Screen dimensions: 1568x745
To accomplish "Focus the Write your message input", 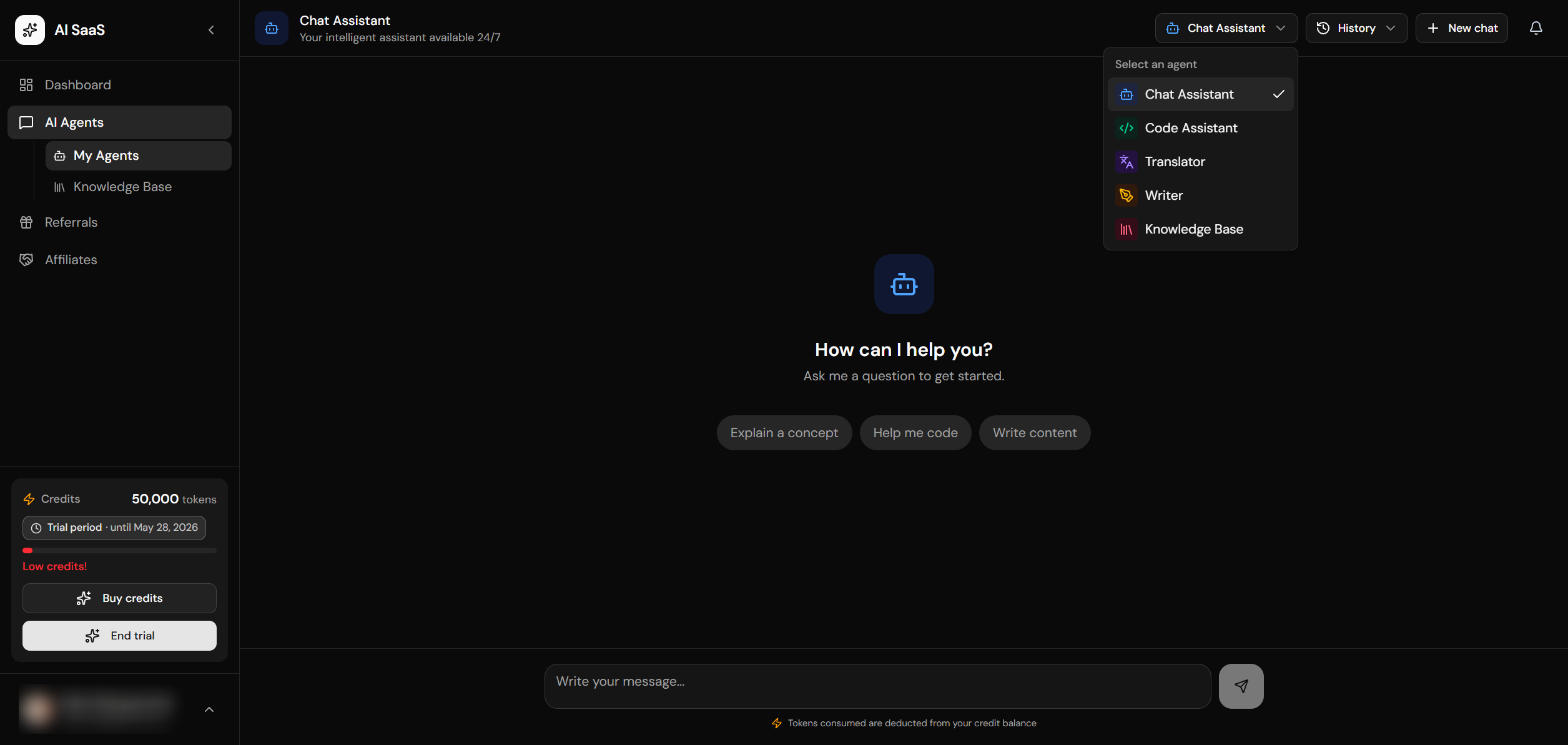I will point(878,686).
